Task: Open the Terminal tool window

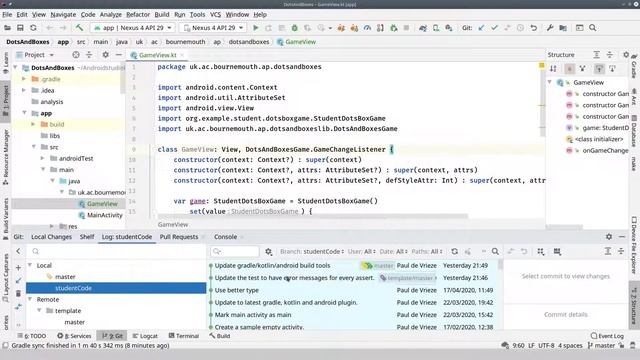Action: pyautogui.click(x=184, y=336)
